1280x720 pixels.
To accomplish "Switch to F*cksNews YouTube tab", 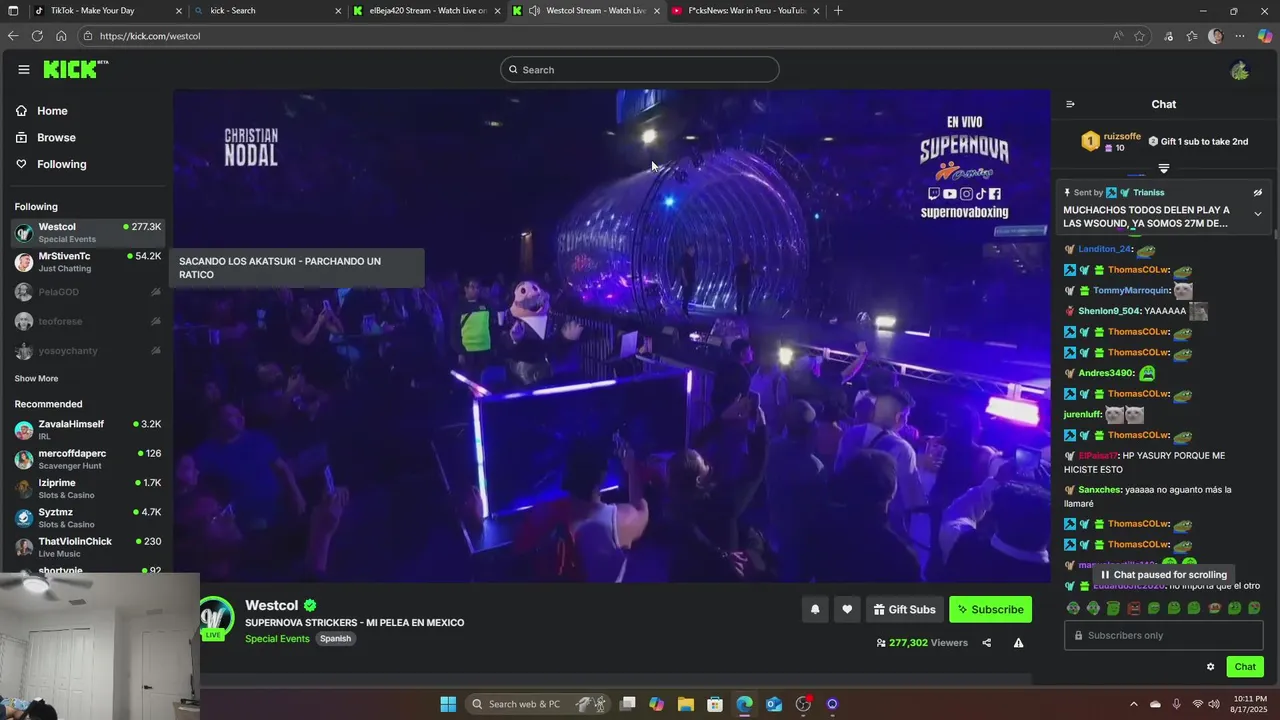I will pyautogui.click(x=747, y=11).
